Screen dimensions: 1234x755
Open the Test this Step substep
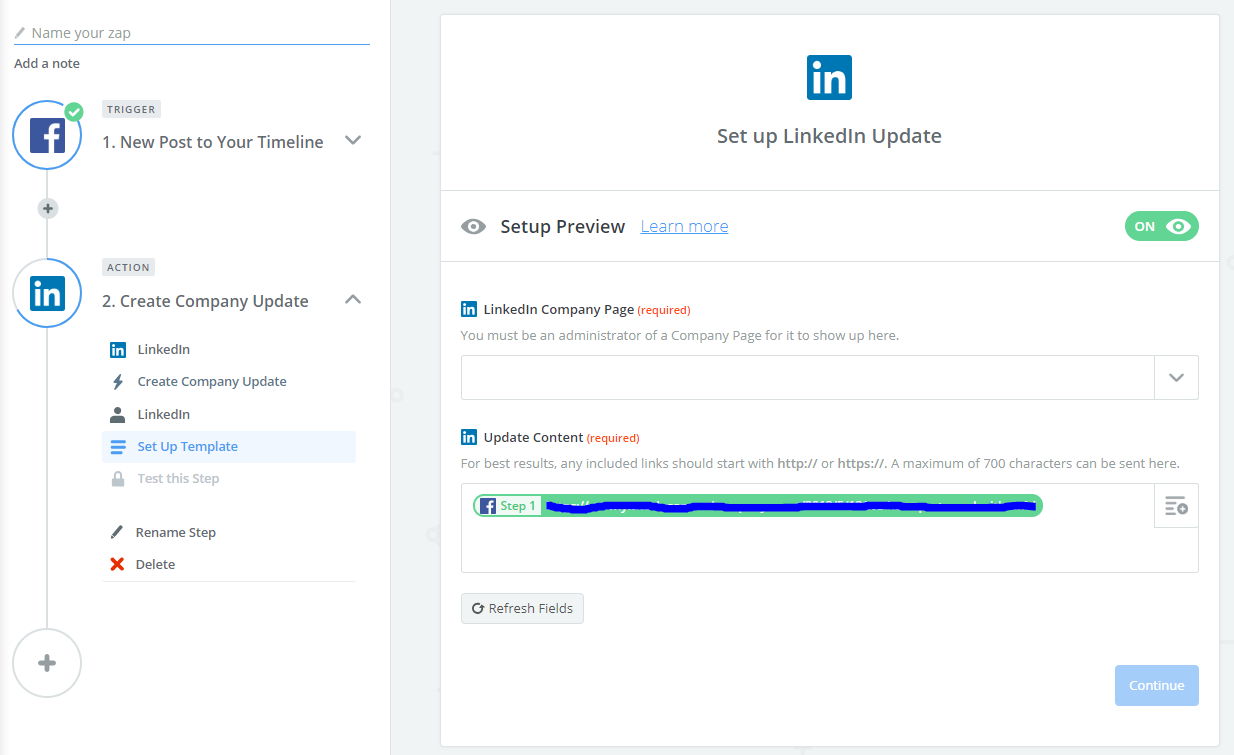click(229, 479)
